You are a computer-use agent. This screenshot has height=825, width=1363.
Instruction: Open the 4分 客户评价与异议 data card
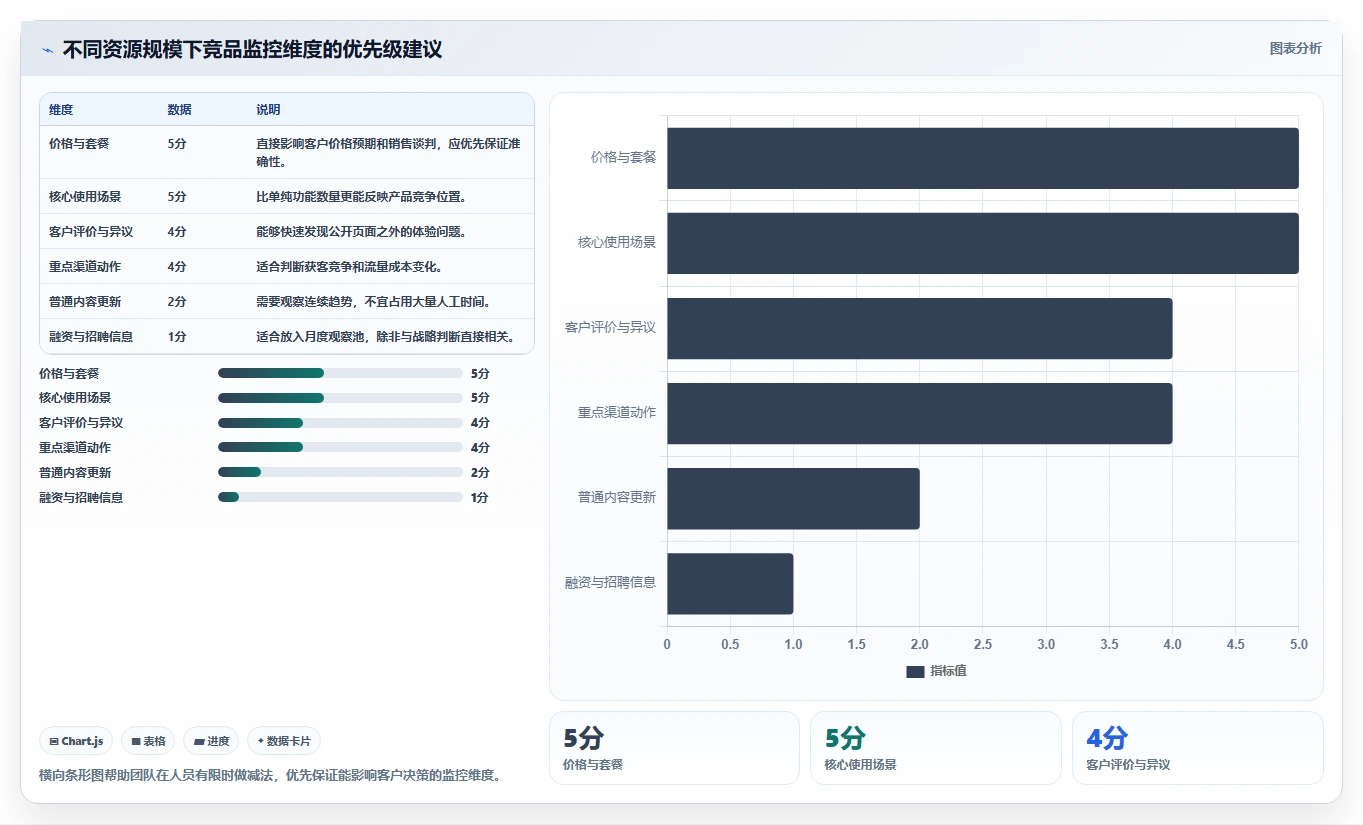[1197, 748]
